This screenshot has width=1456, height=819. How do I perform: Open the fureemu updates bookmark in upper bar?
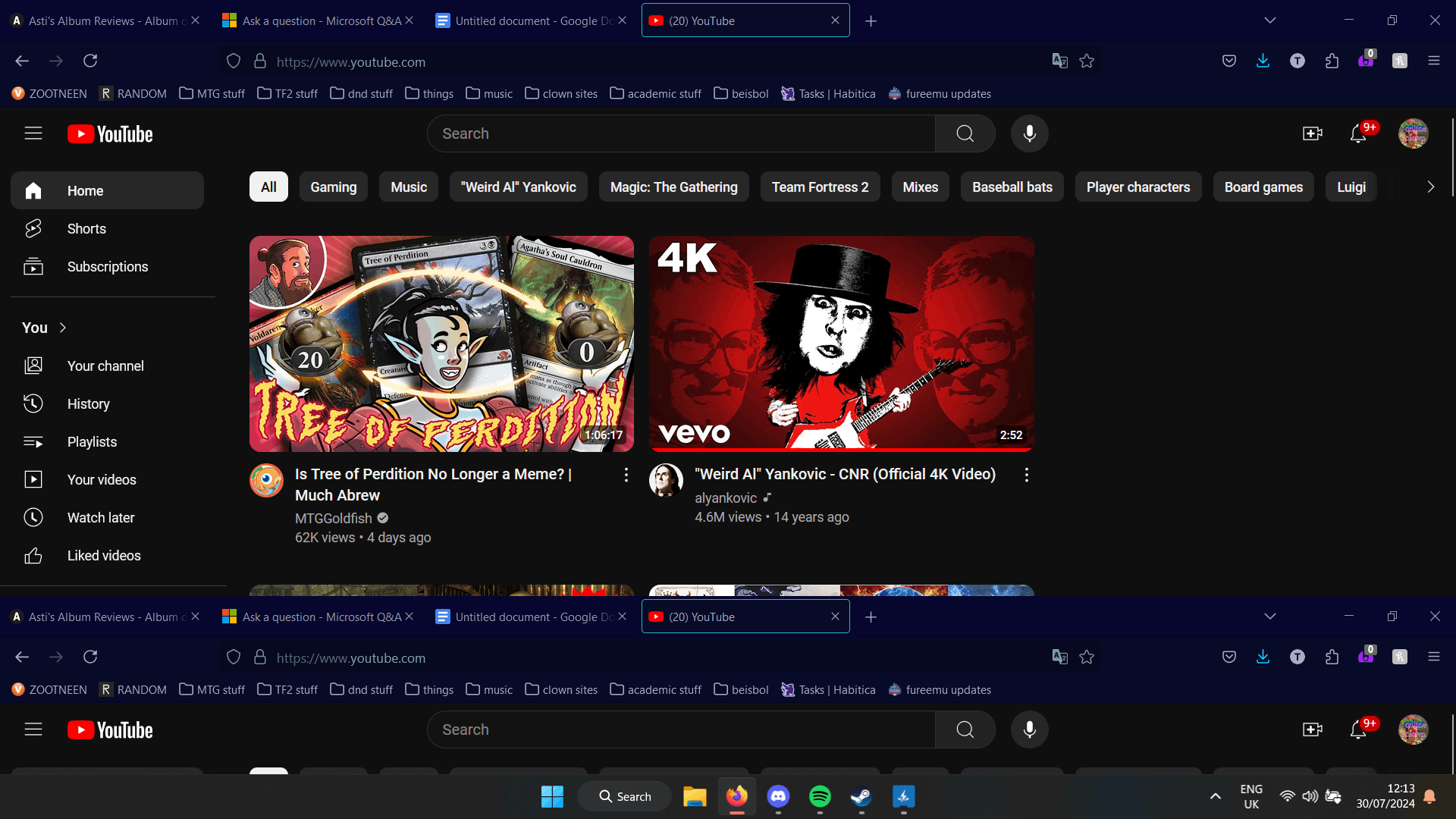[940, 93]
